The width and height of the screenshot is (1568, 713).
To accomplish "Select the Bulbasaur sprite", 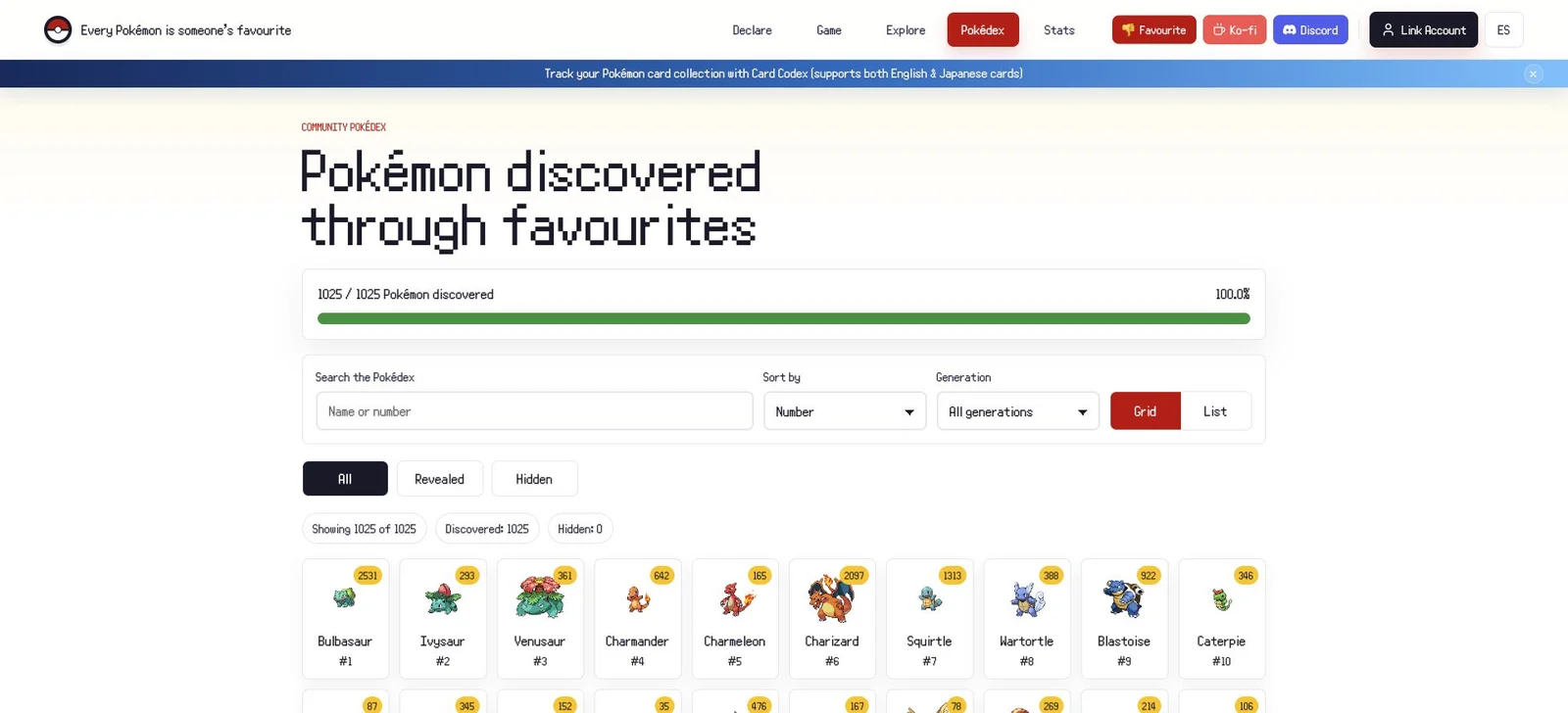I will click(345, 597).
